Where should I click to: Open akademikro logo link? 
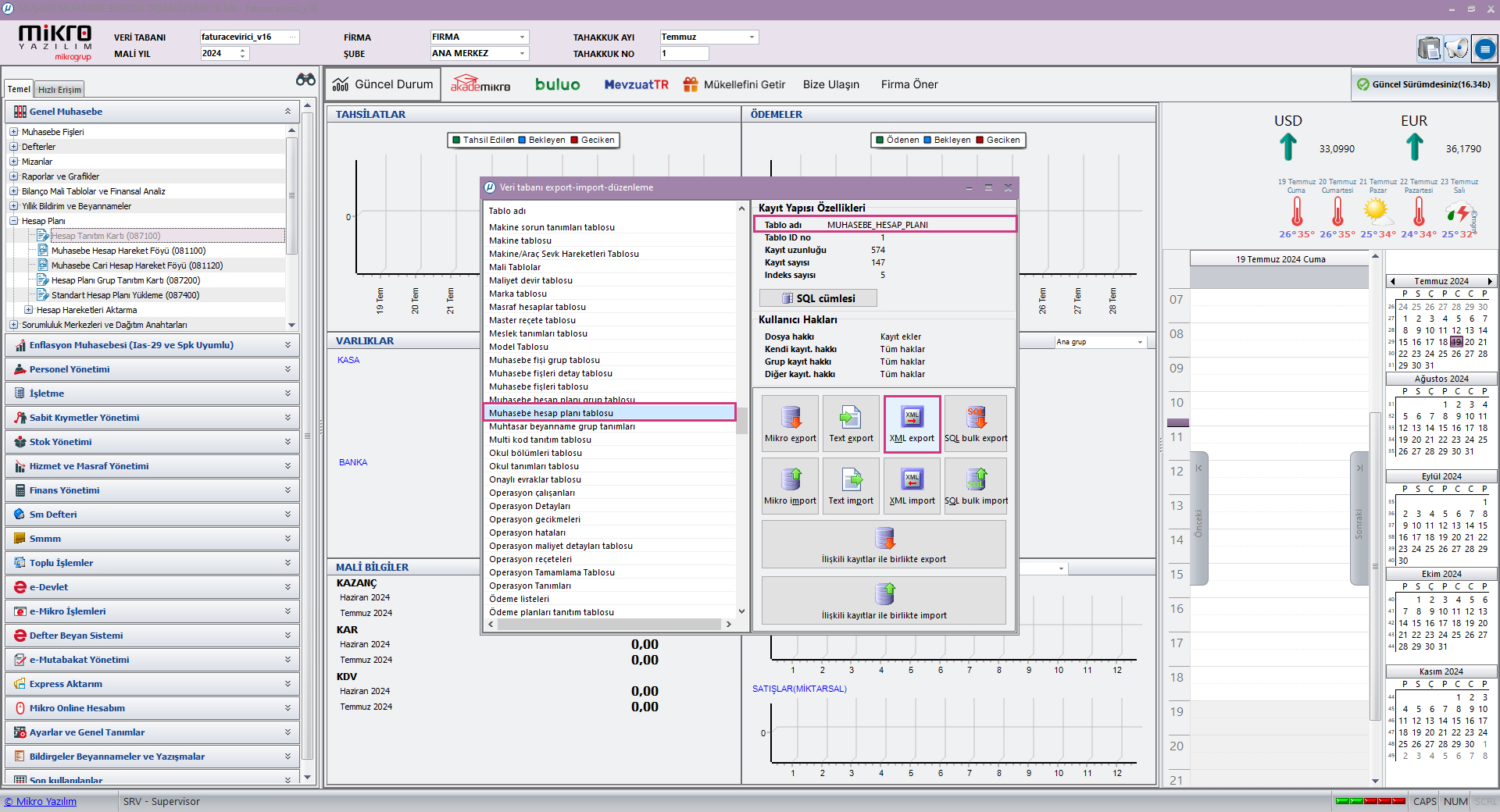click(x=480, y=84)
